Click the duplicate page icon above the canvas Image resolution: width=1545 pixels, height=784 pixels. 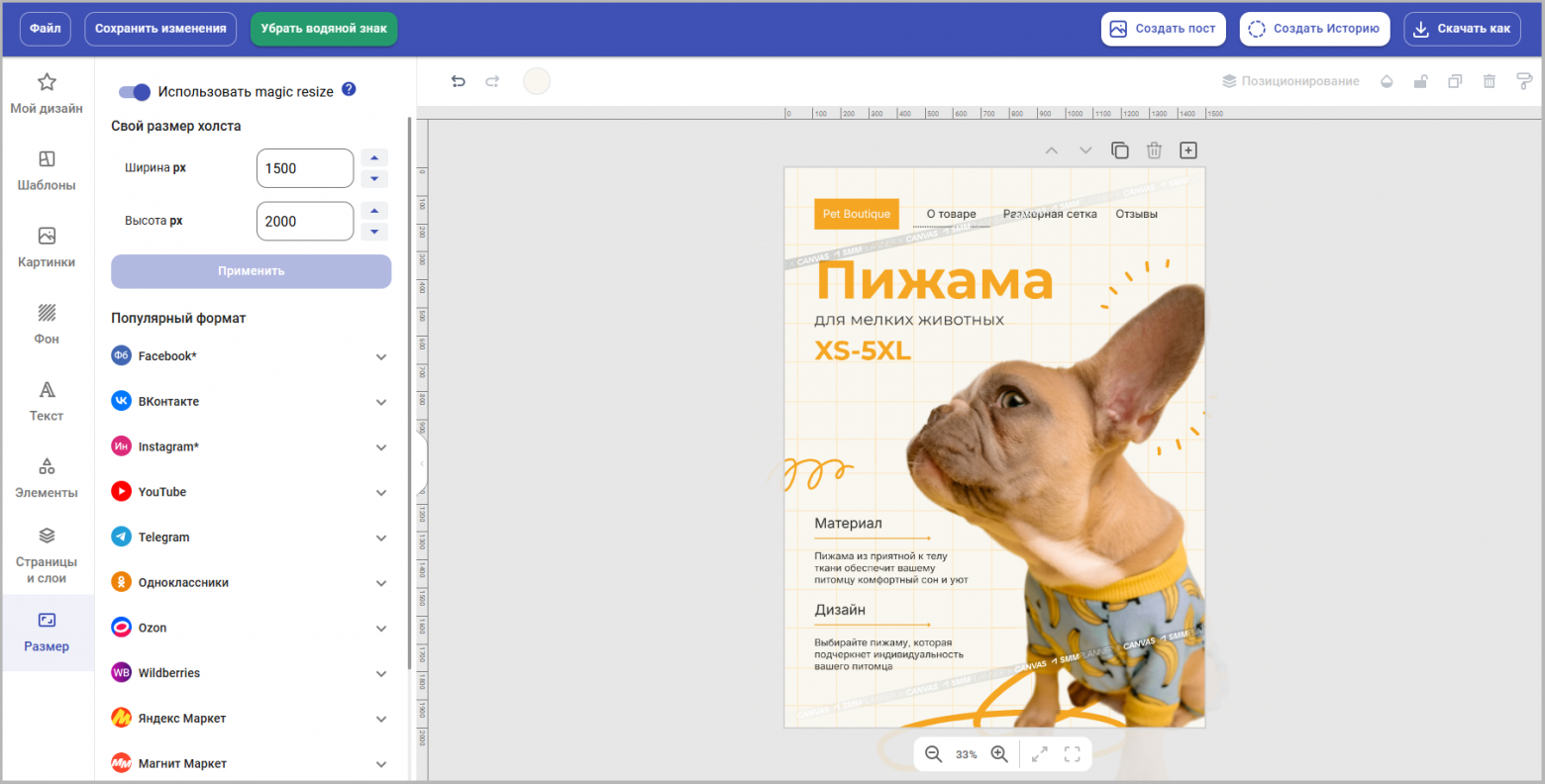tap(1119, 149)
